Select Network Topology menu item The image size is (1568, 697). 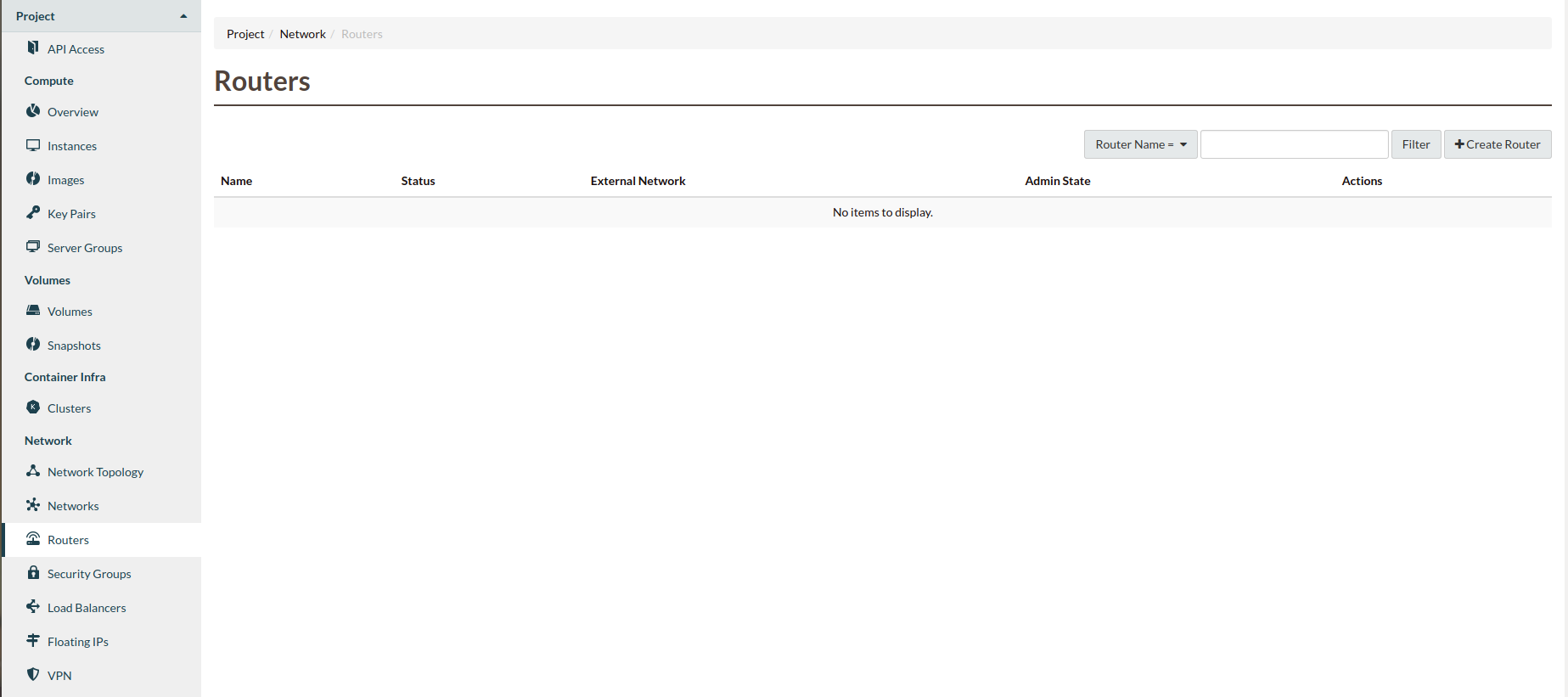tap(95, 472)
